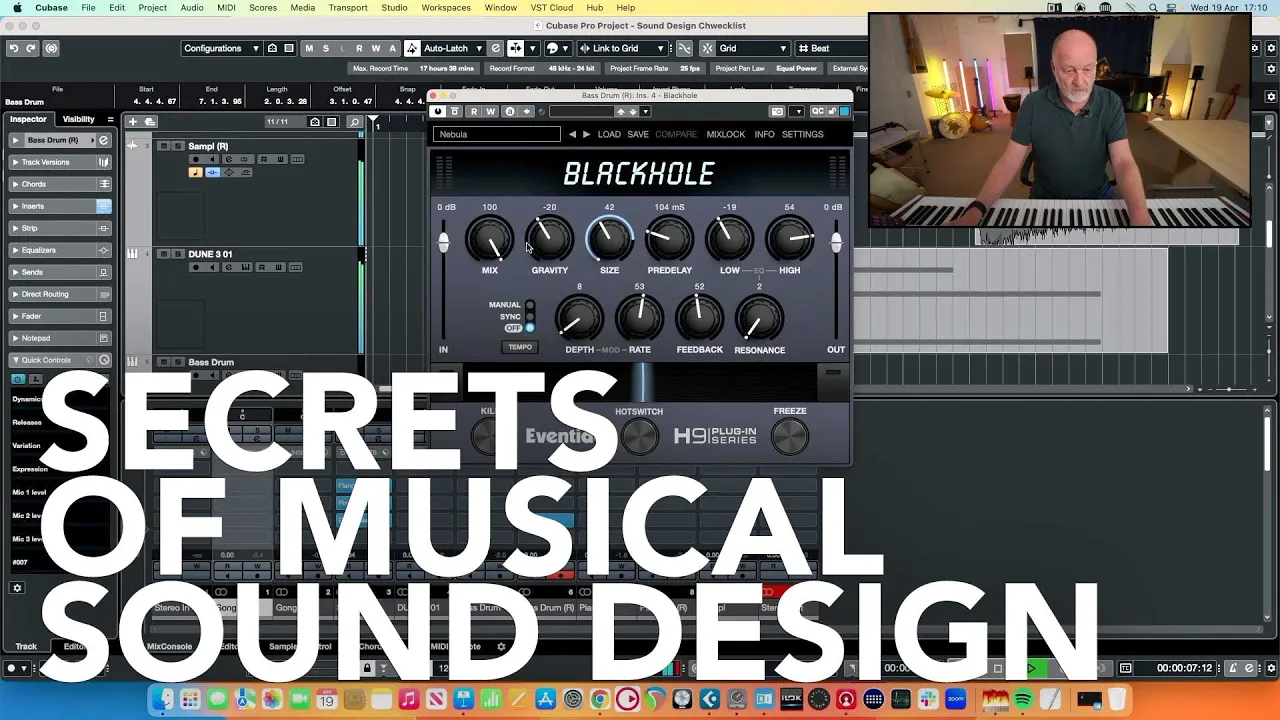Viewport: 1280px width, 720px height.
Task: Click the GRAVITY knob in Blackhole
Action: pos(549,240)
